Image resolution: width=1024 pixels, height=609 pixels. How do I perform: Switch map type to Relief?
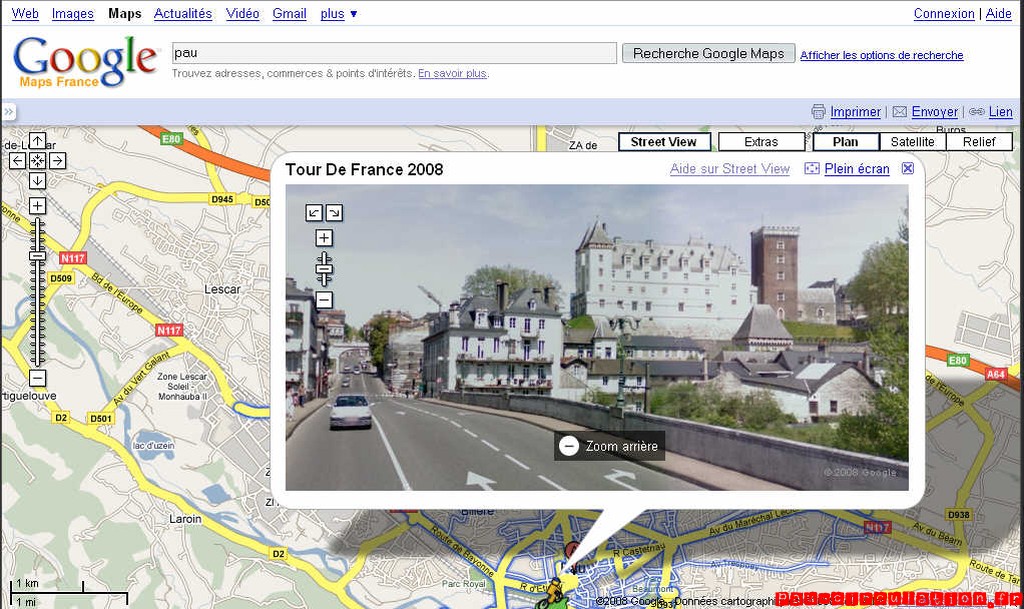click(x=979, y=142)
